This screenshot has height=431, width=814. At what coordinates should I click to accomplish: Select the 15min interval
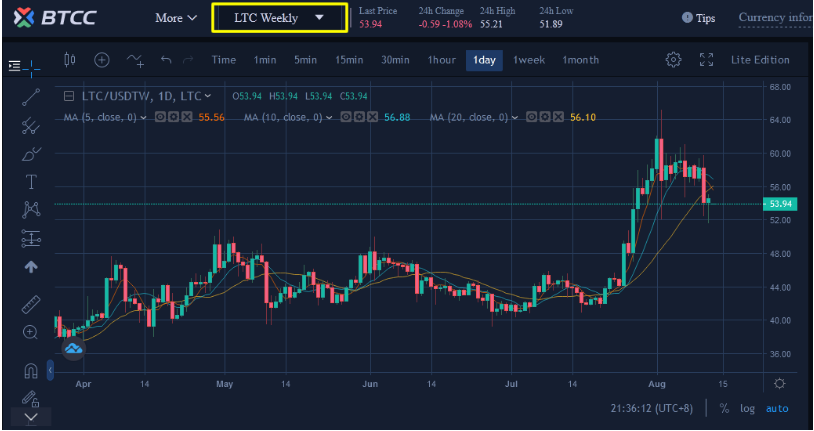(x=349, y=60)
